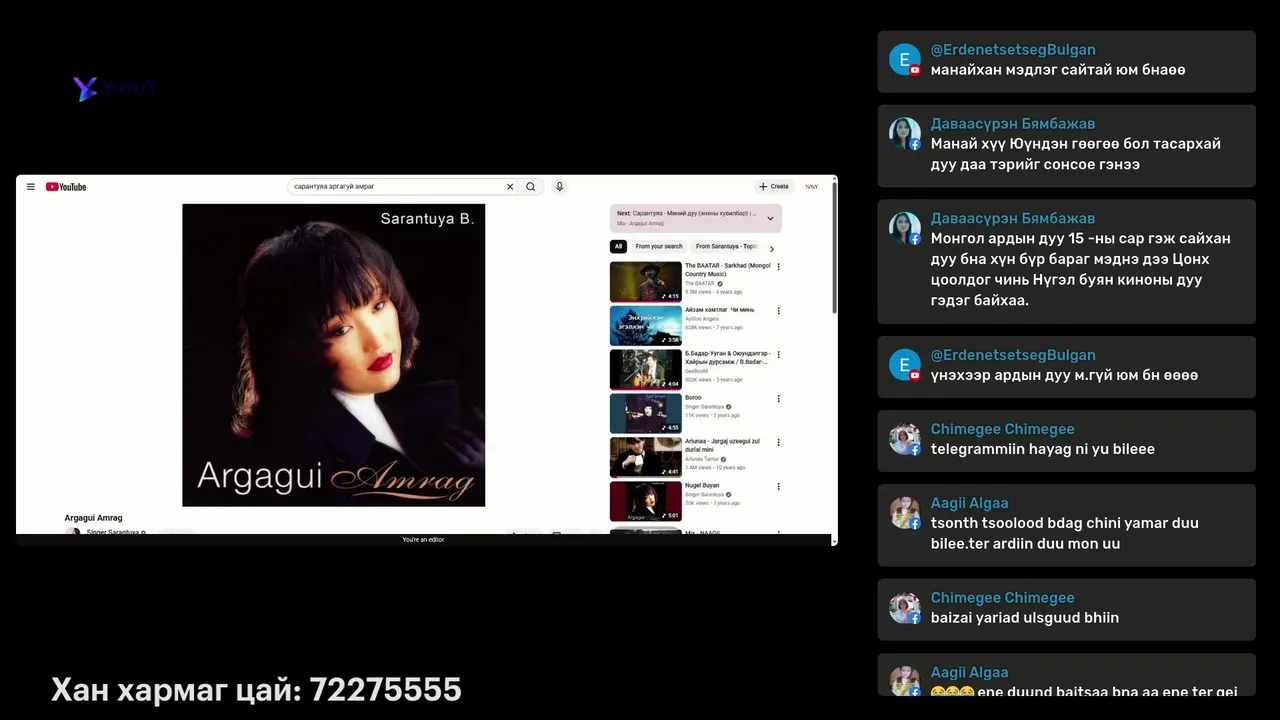Click the Argagui Amrag album cover video

334,355
